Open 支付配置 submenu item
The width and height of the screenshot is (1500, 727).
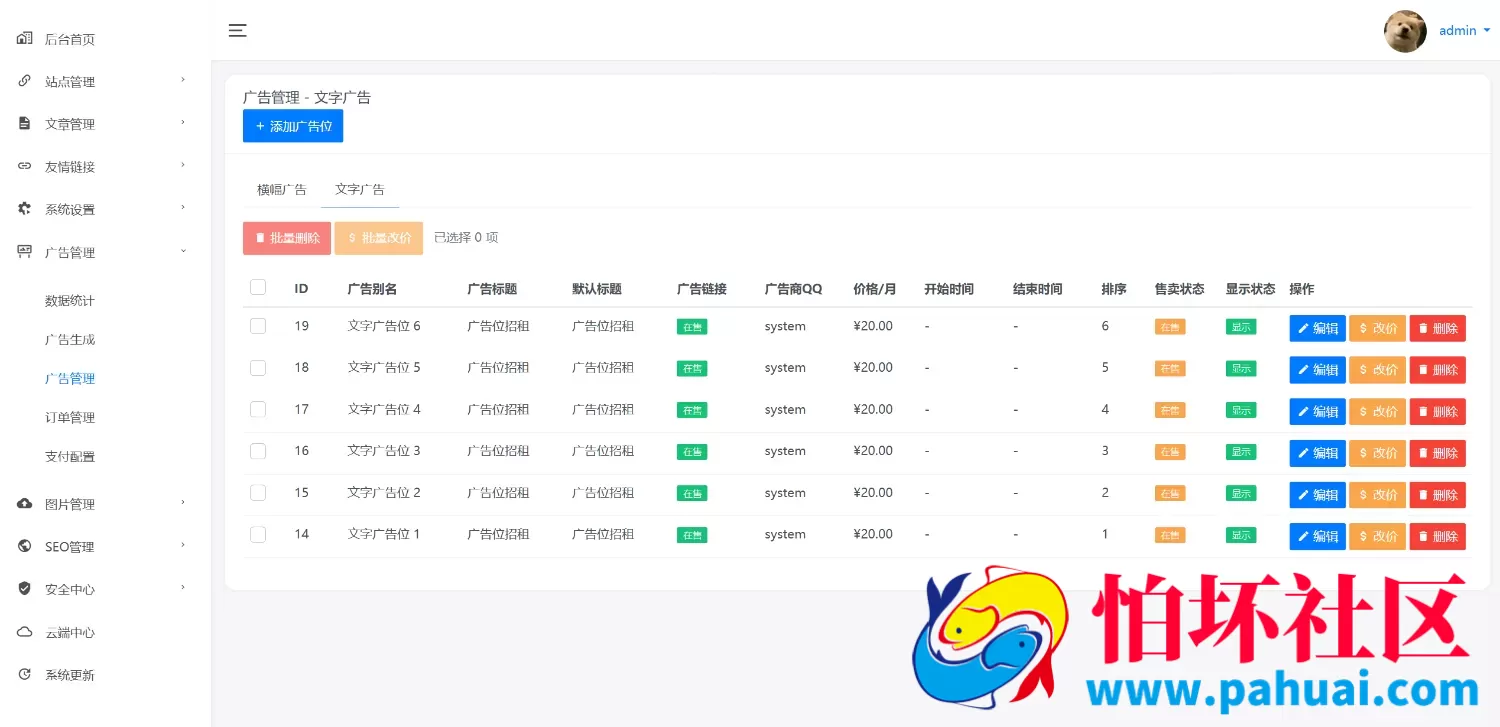coord(70,457)
